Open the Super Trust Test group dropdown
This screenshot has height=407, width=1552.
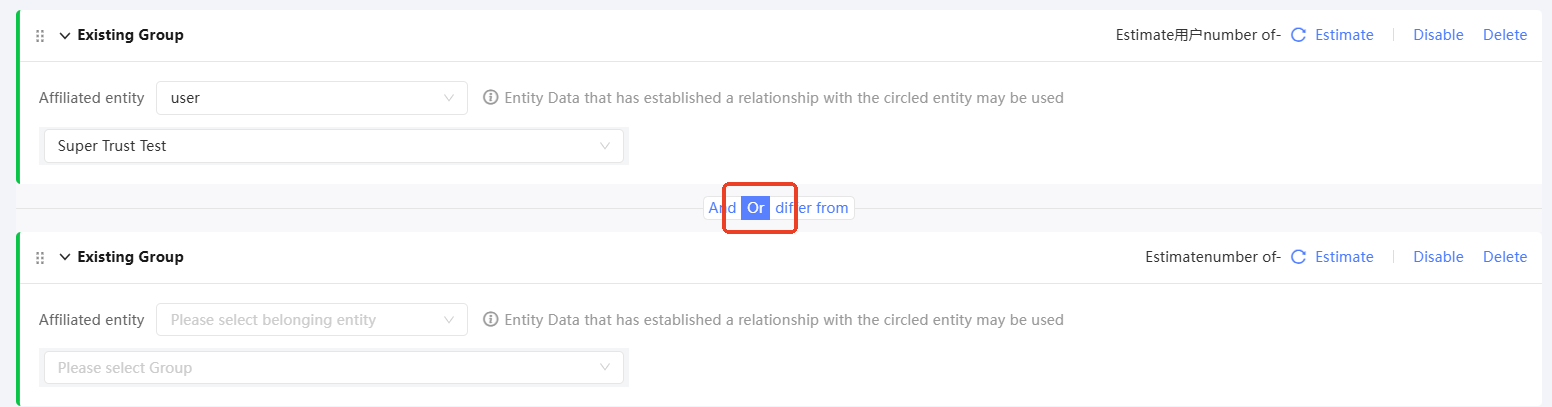pos(333,146)
